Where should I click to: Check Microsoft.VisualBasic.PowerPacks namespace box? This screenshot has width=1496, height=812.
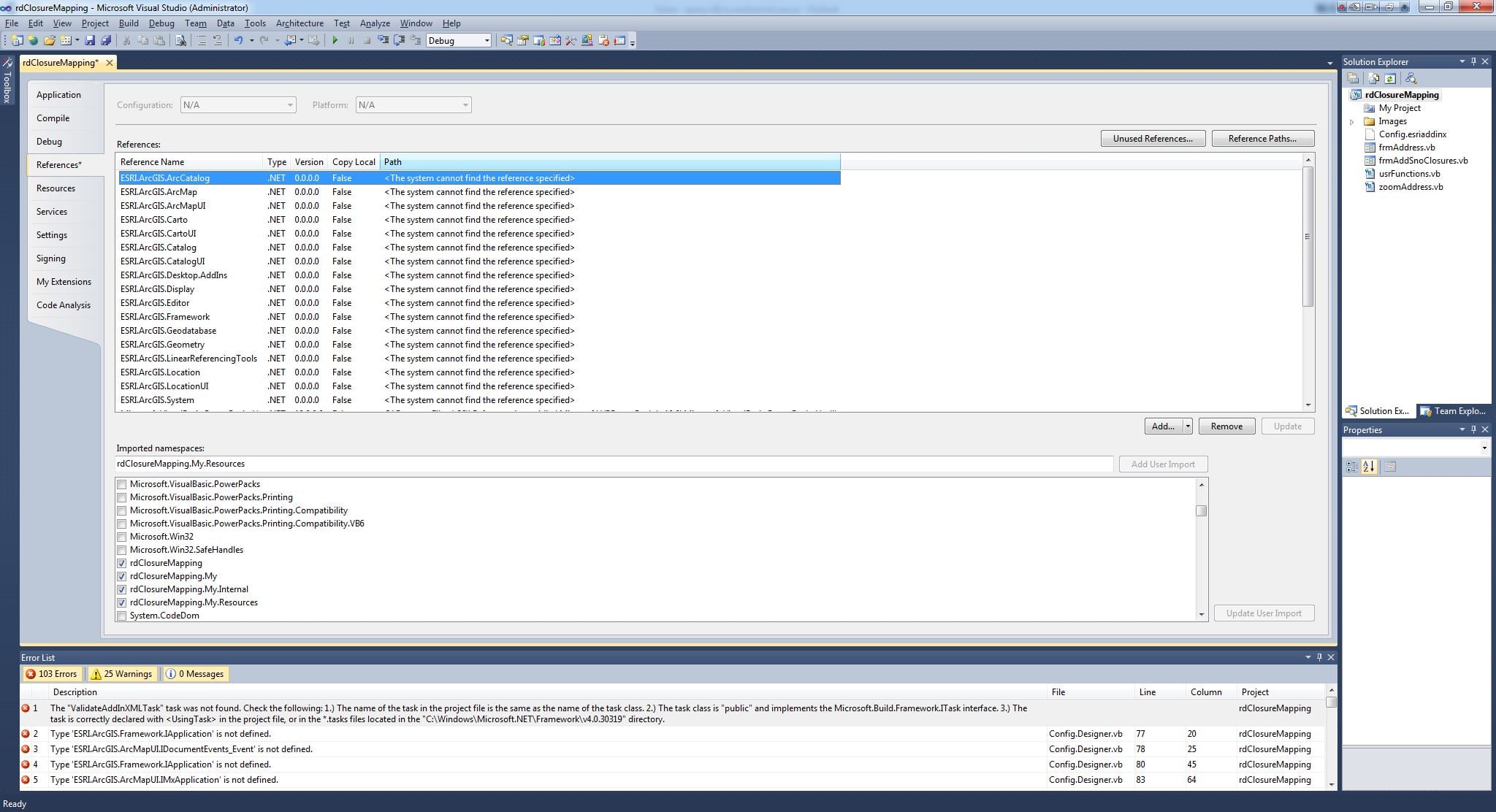[x=122, y=484]
